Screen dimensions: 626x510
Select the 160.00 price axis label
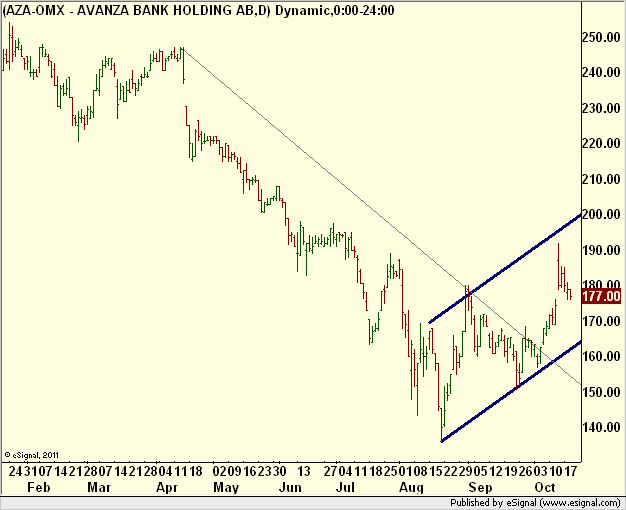pos(601,356)
